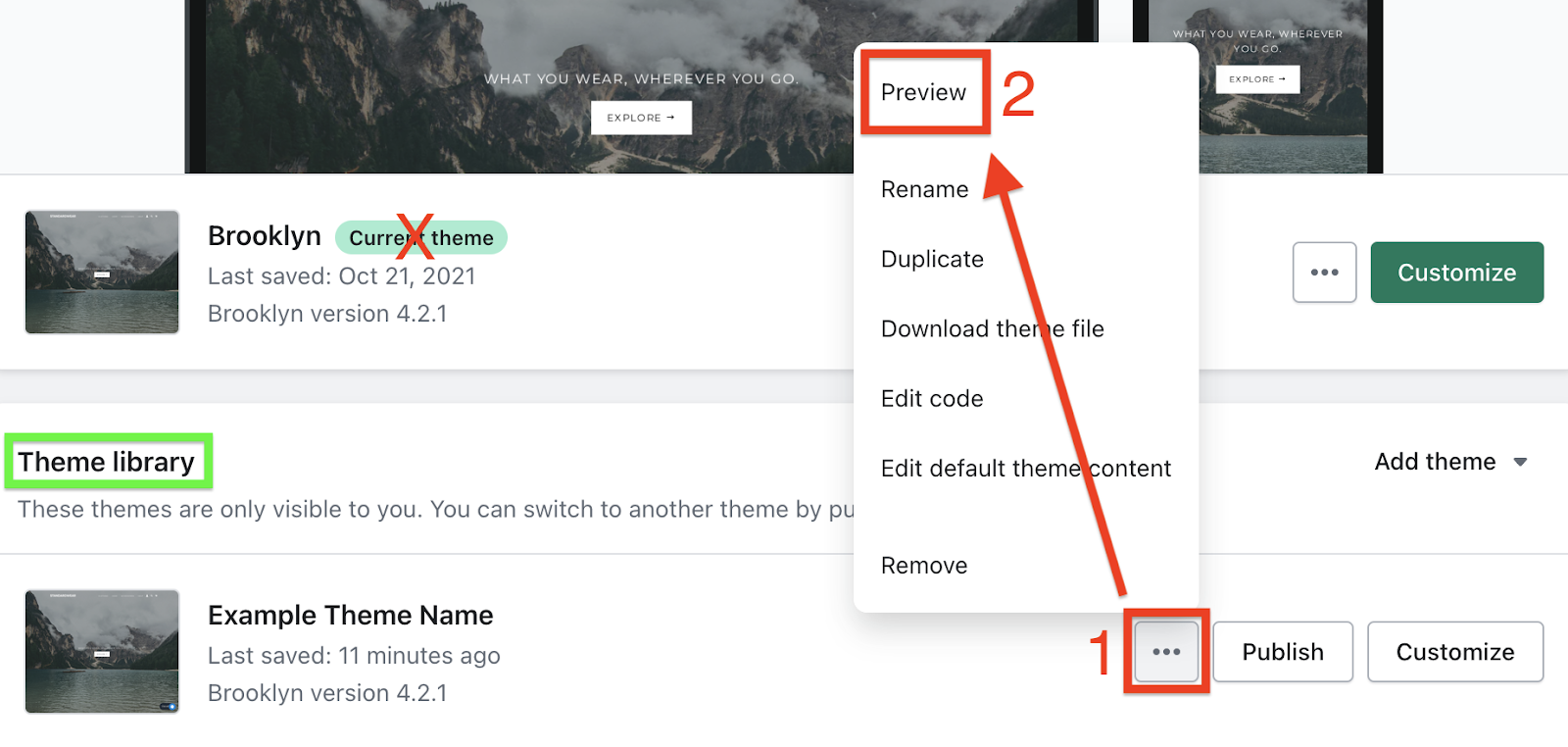This screenshot has width=1568, height=747.
Task: Open Edit code from the menu
Action: (x=932, y=398)
